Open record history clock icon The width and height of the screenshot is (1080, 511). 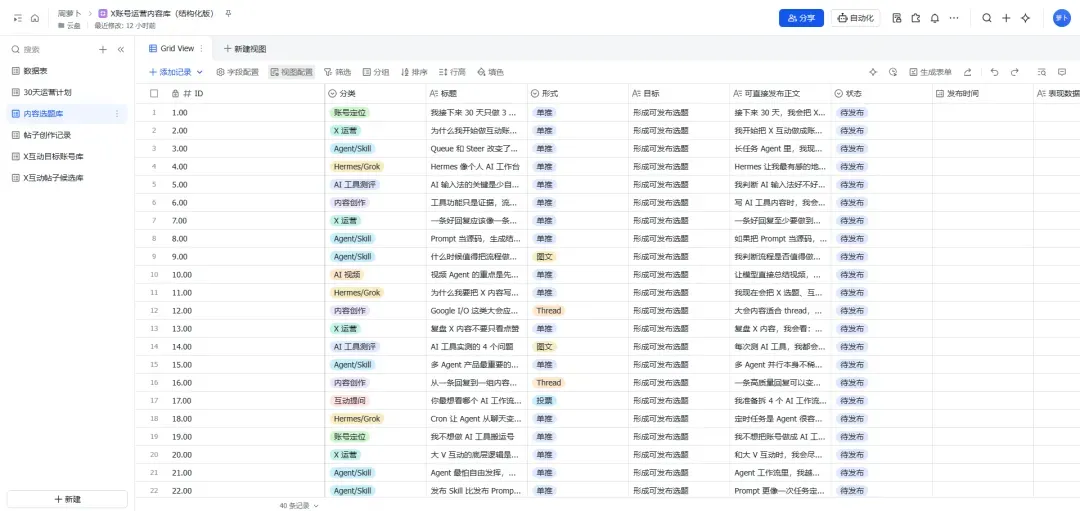click(893, 72)
